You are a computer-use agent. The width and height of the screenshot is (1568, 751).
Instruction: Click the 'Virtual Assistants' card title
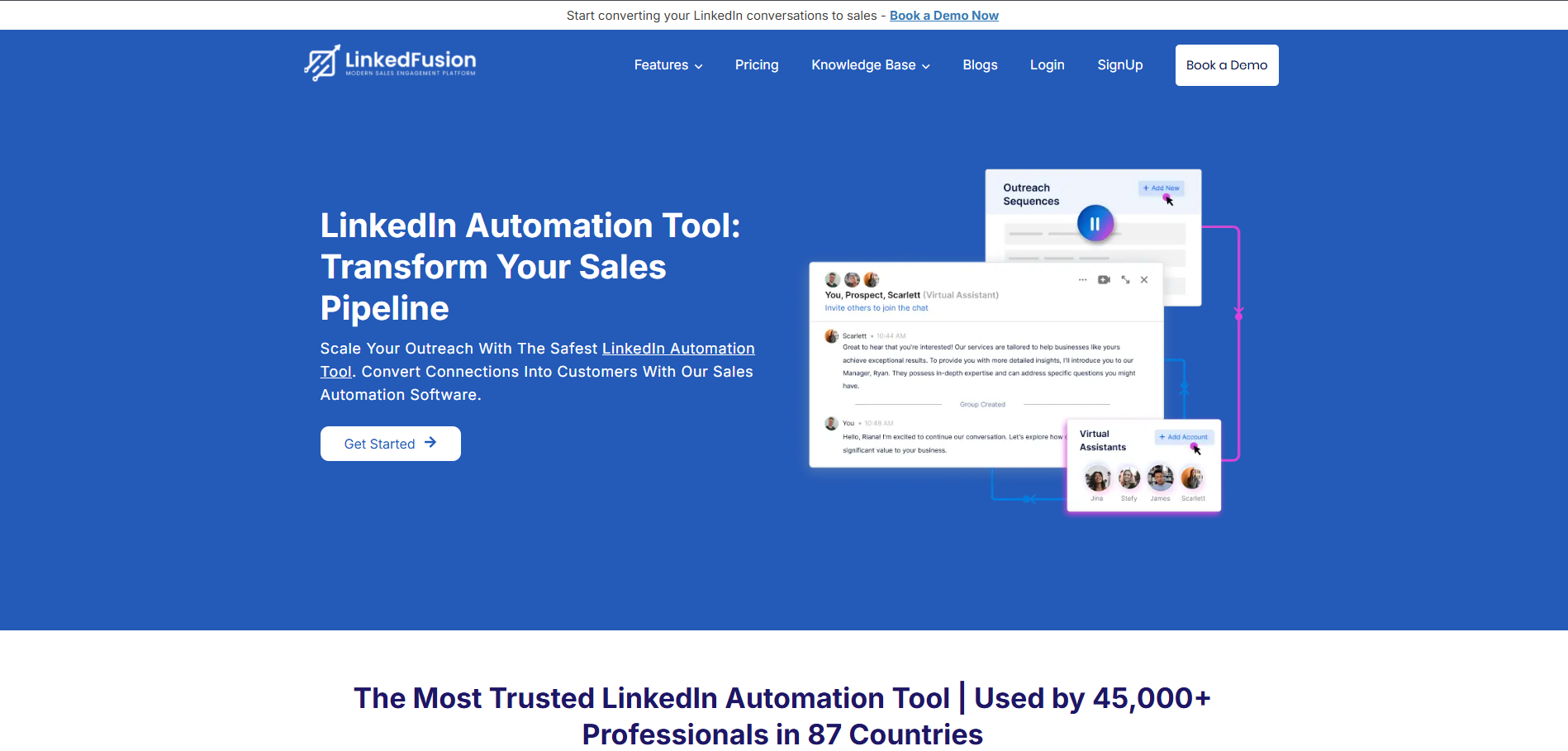1103,440
